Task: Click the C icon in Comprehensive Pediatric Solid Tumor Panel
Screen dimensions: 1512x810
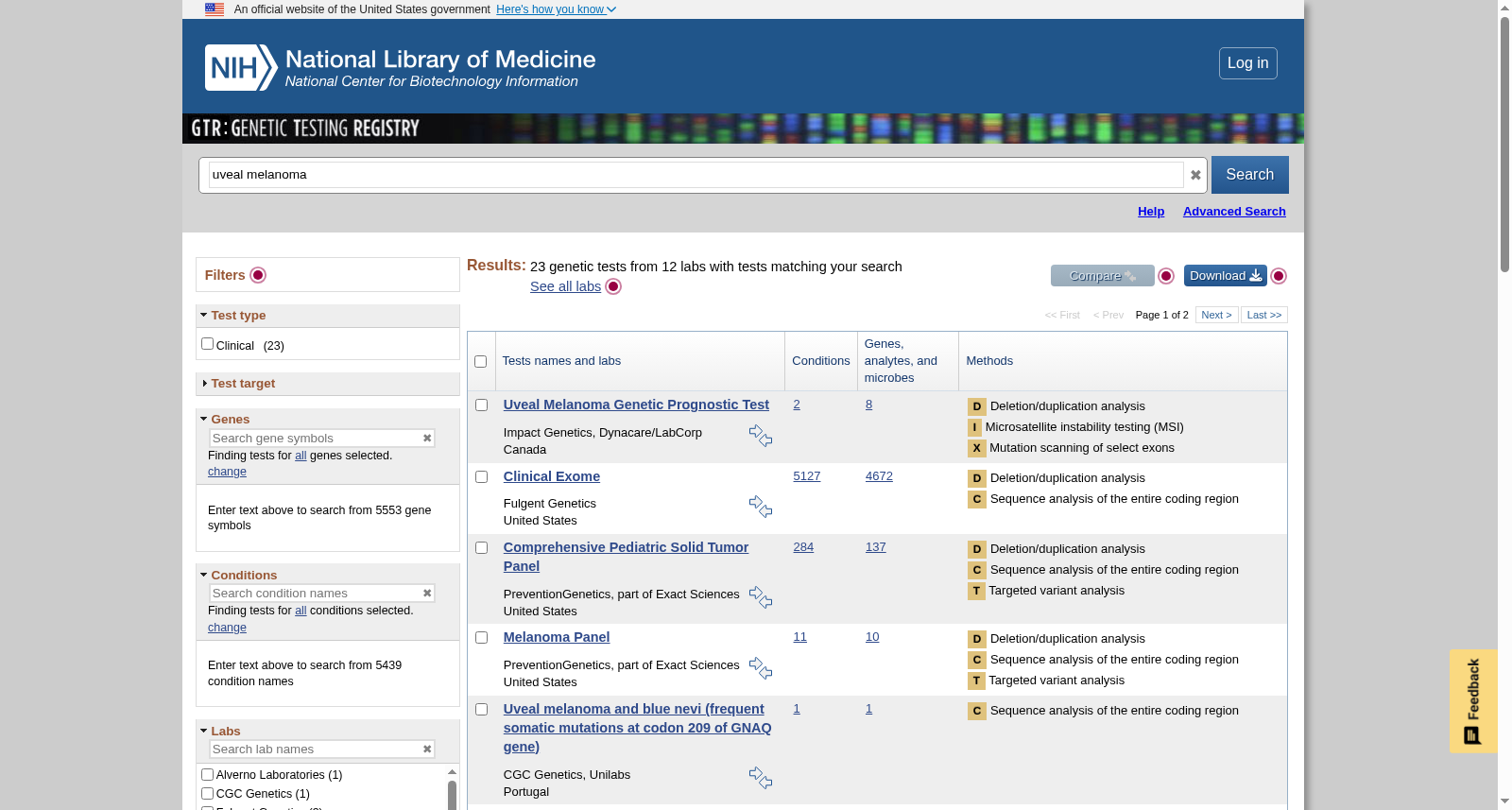Action: click(x=977, y=571)
